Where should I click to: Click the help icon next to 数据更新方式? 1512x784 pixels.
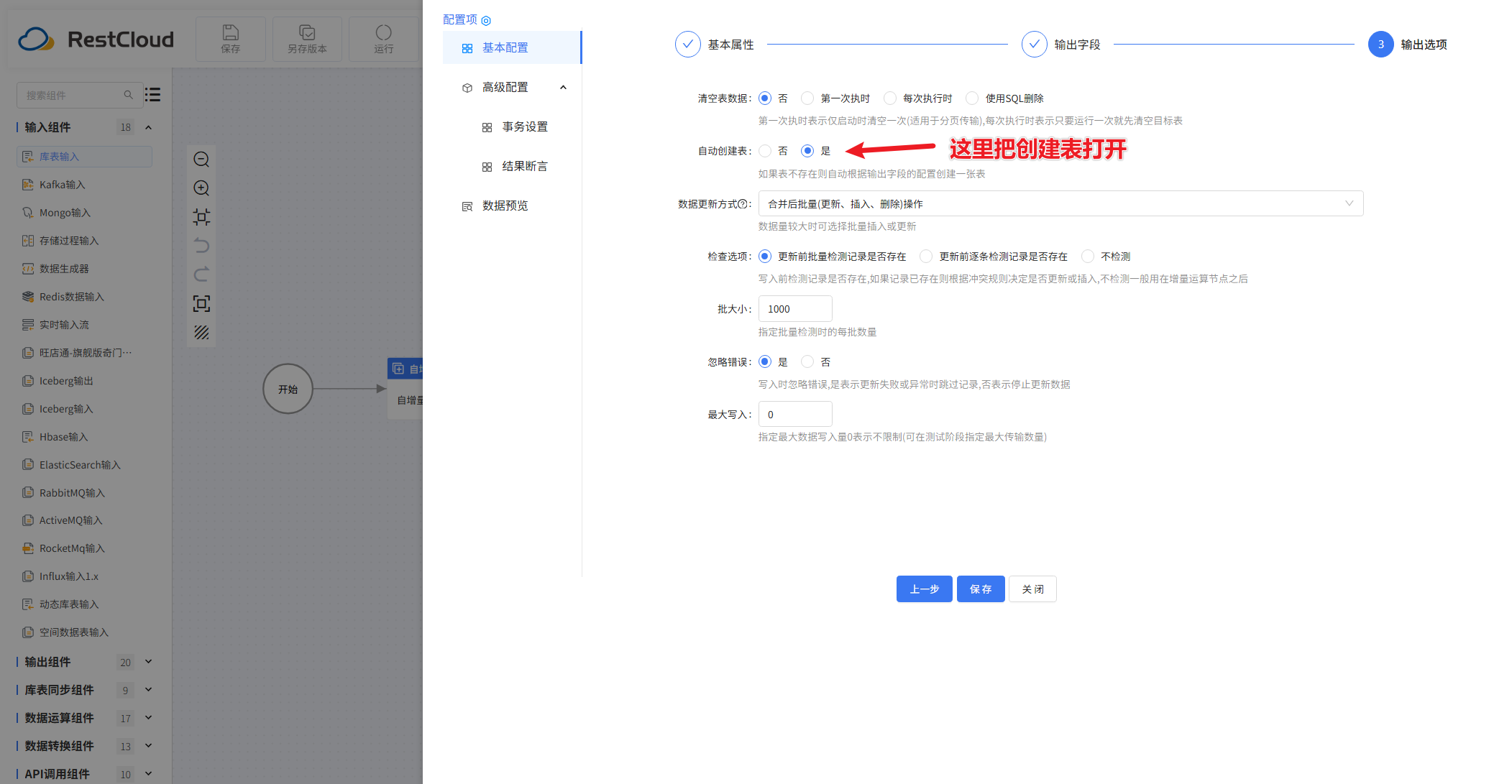(x=743, y=204)
